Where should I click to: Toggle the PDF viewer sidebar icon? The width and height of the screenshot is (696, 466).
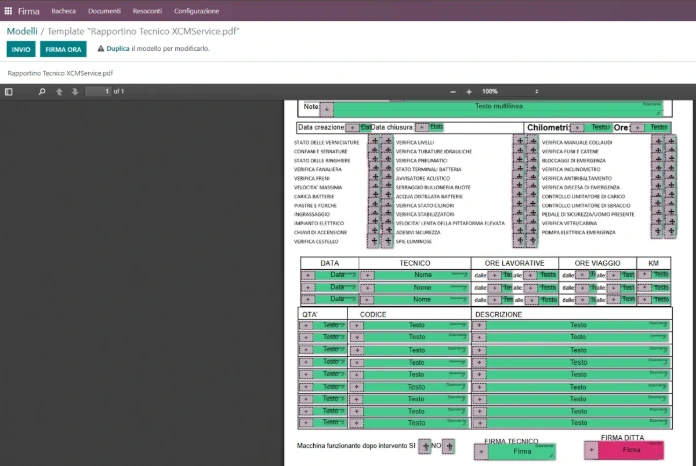pos(9,91)
